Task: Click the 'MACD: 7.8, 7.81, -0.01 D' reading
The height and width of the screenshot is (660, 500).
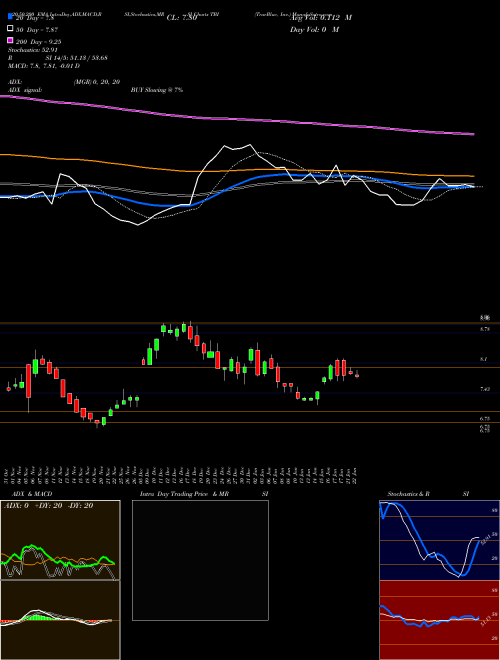Action: [44, 66]
